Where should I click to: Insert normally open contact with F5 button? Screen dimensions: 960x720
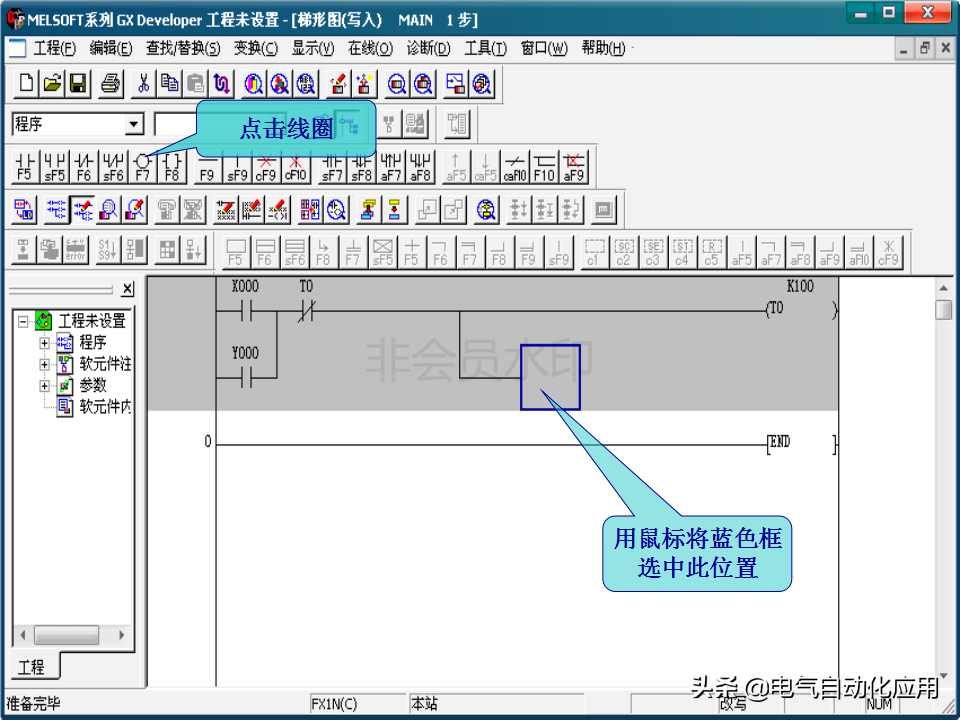click(25, 166)
